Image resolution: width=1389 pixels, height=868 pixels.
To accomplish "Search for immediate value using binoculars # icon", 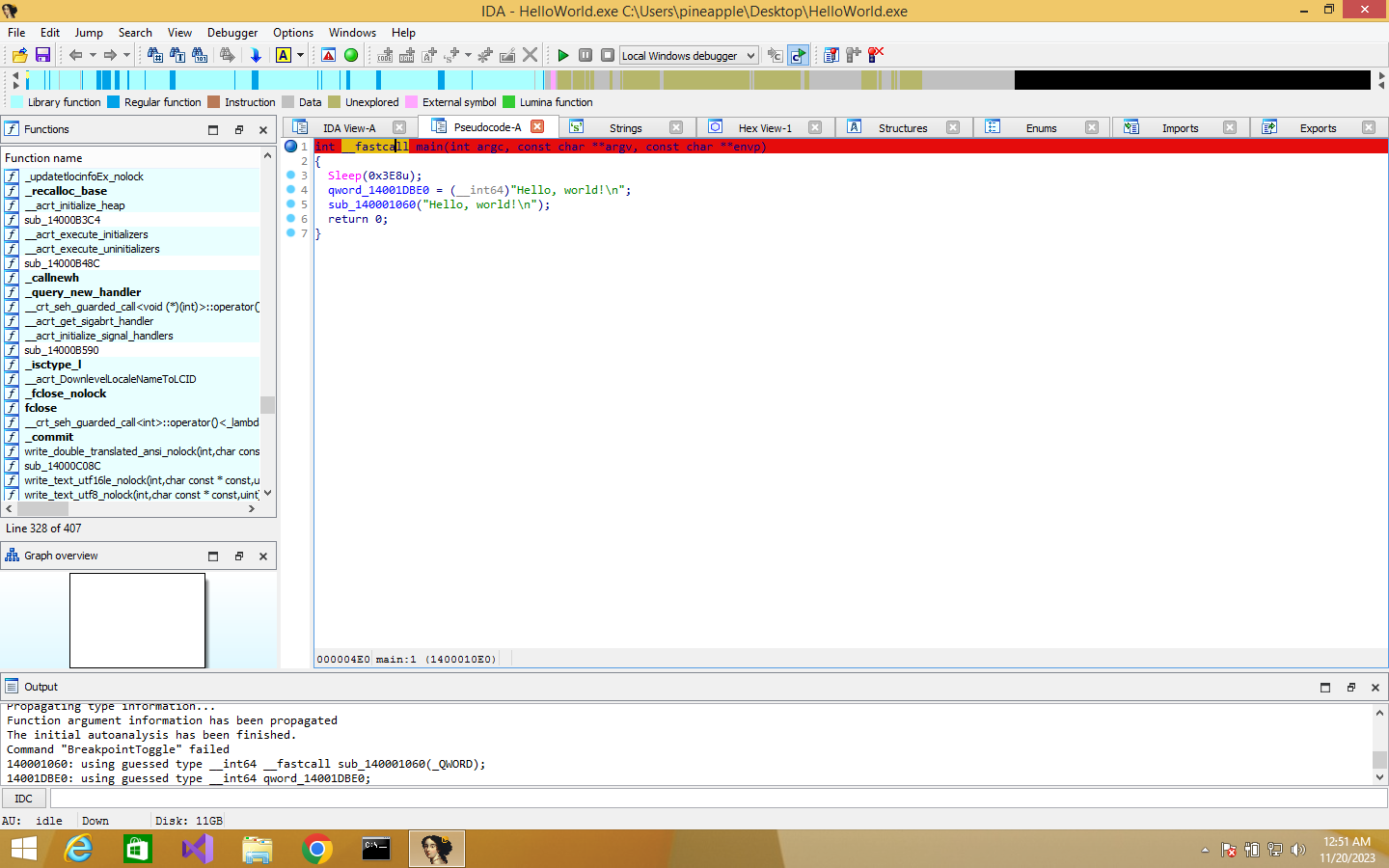I will [x=155, y=55].
